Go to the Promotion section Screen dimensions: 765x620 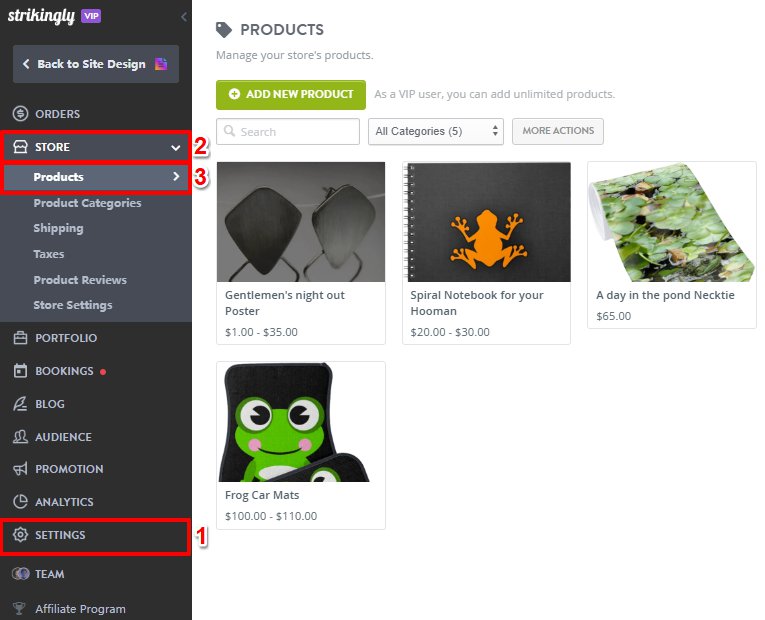point(69,469)
